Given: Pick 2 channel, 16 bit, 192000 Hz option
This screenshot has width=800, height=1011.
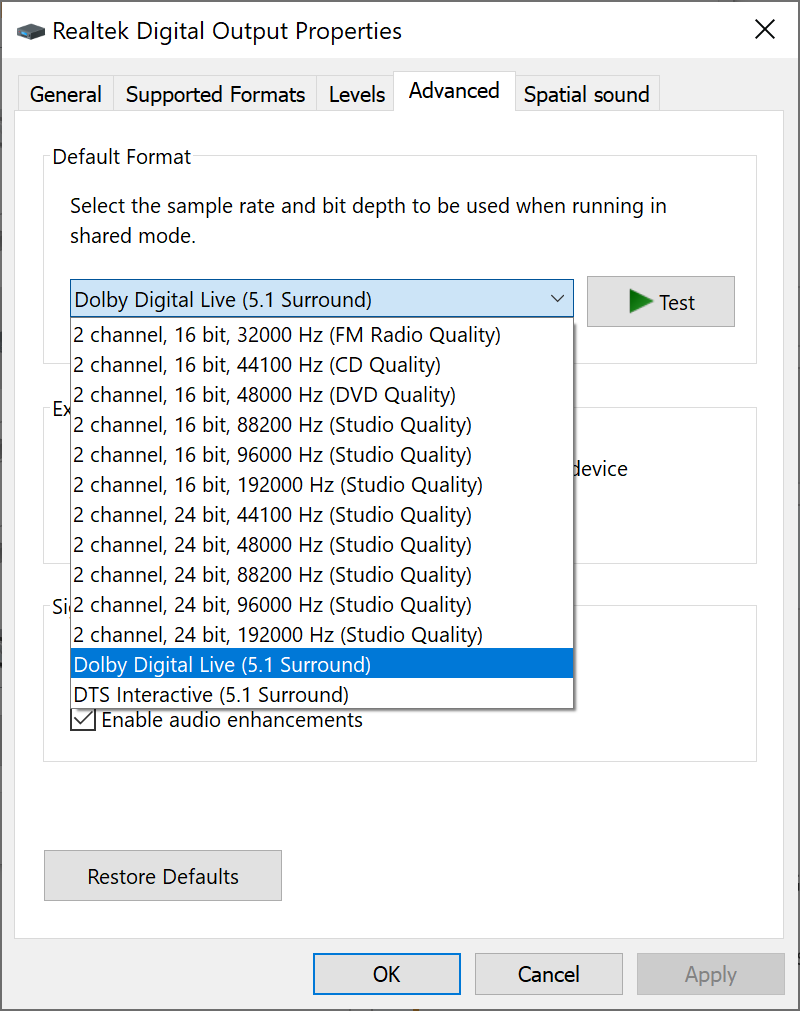Looking at the screenshot, I should click(x=322, y=485).
